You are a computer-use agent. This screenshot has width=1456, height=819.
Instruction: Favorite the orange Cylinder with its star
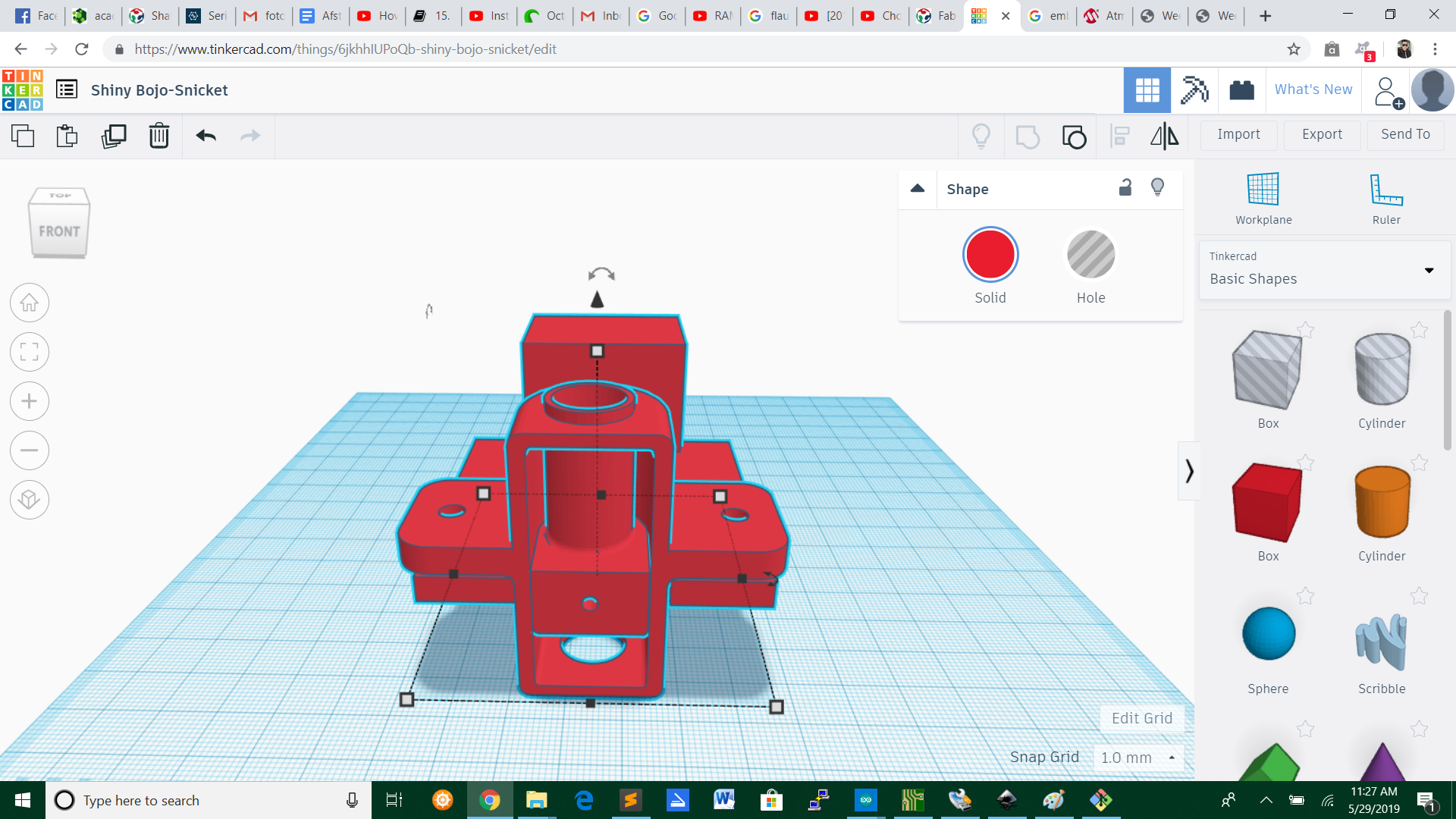coord(1419,463)
